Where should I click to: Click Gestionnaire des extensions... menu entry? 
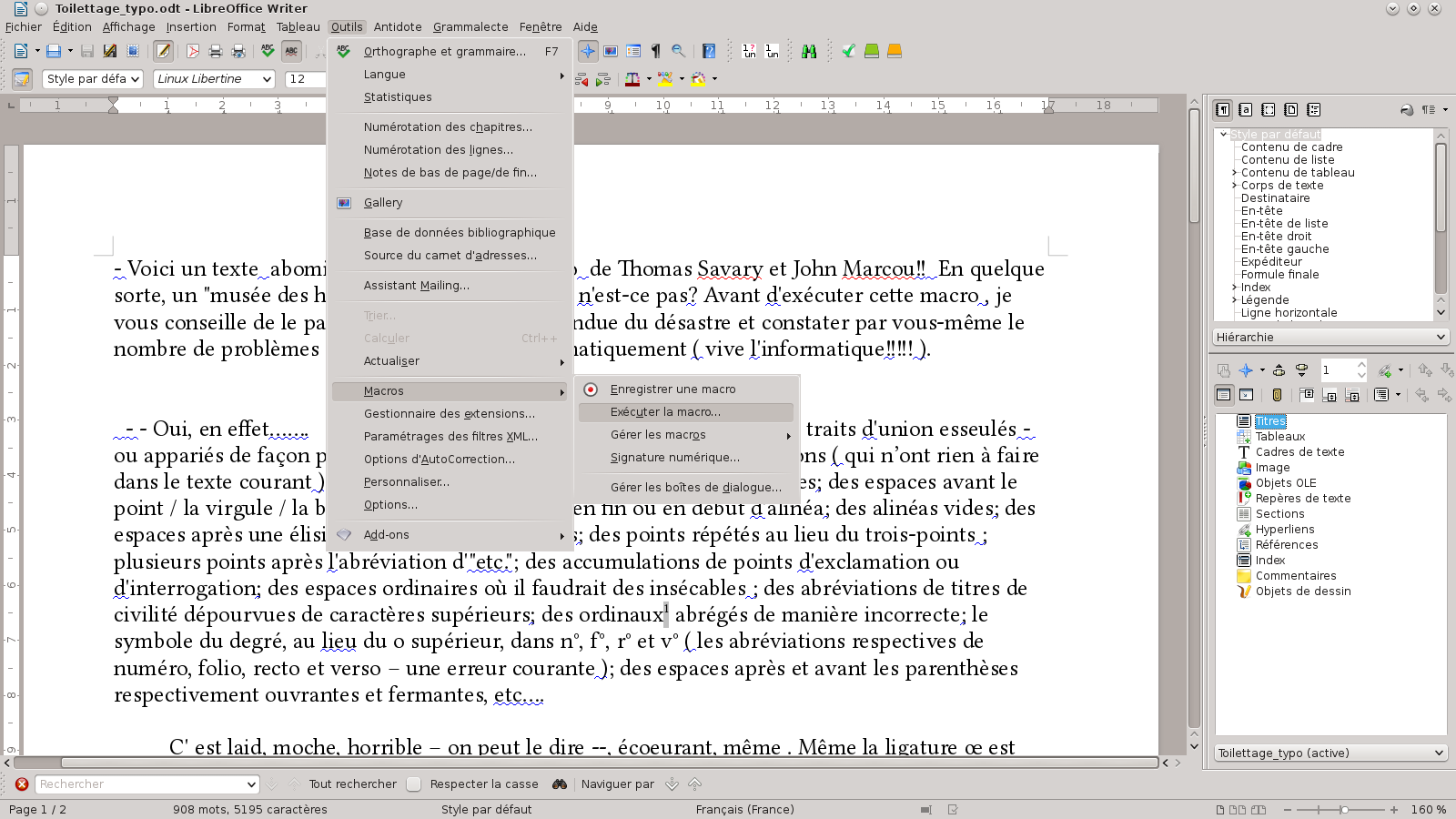coord(450,414)
